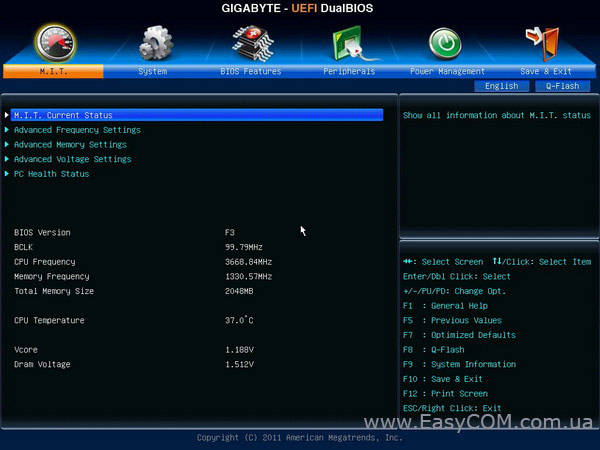Click the F7 Optimized Defaults hint
This screenshot has height=450, width=600.
coord(459,335)
